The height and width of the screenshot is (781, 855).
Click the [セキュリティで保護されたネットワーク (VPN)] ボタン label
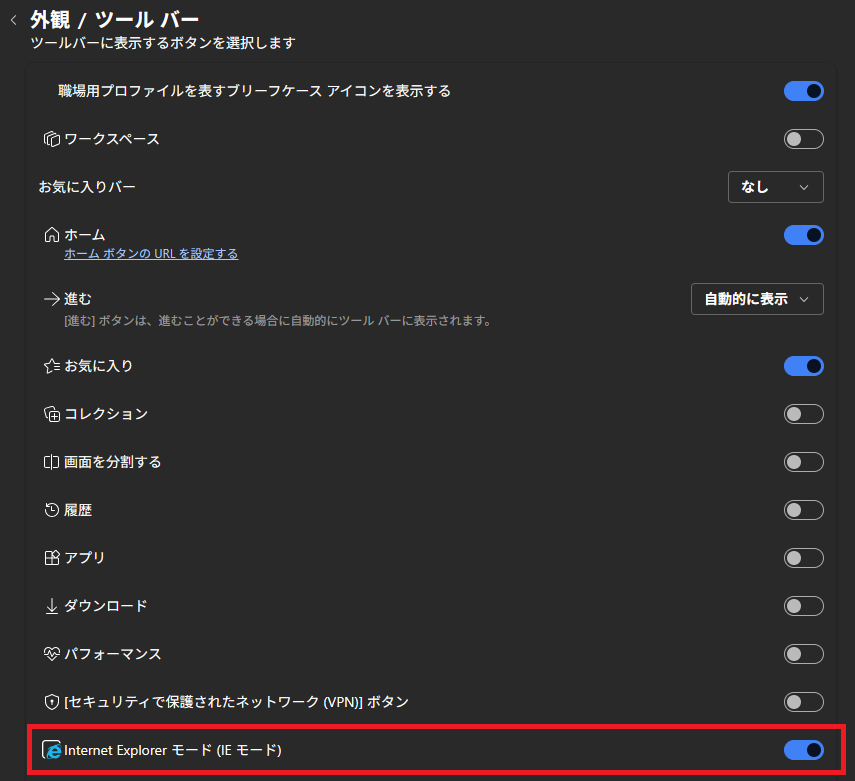pos(236,702)
